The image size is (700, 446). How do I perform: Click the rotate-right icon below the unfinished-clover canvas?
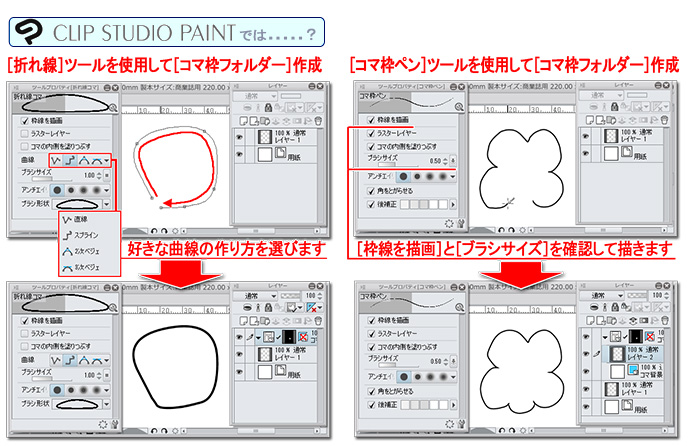(x=512, y=230)
